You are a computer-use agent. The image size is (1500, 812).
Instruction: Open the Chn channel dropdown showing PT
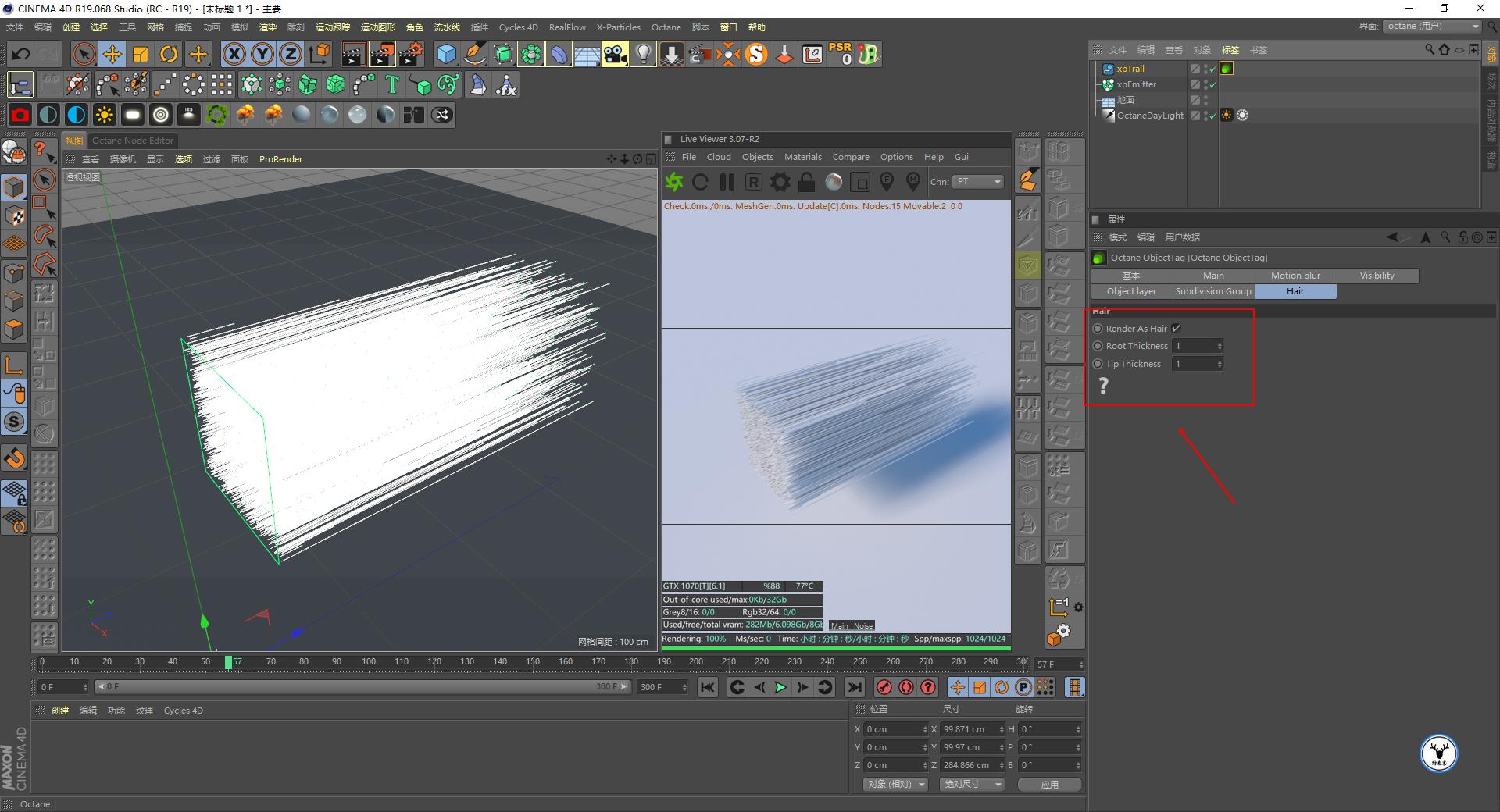click(977, 182)
